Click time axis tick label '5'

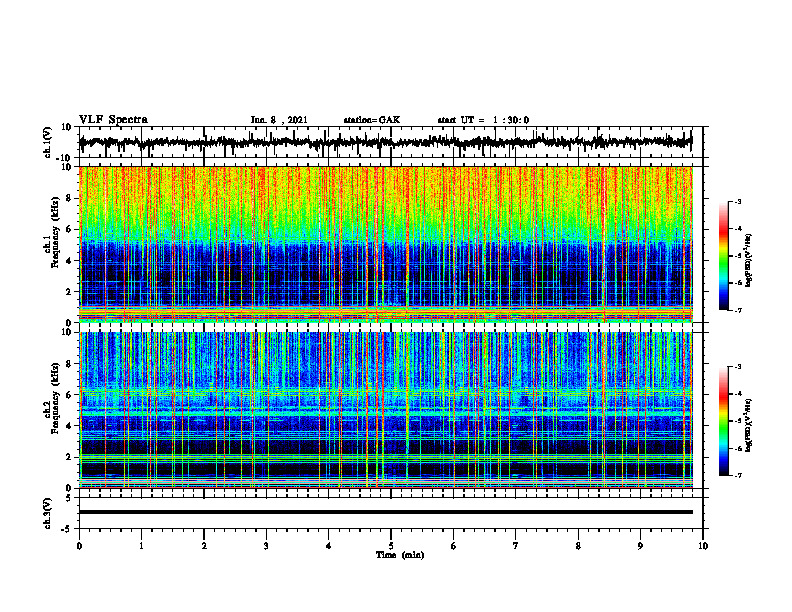point(391,546)
